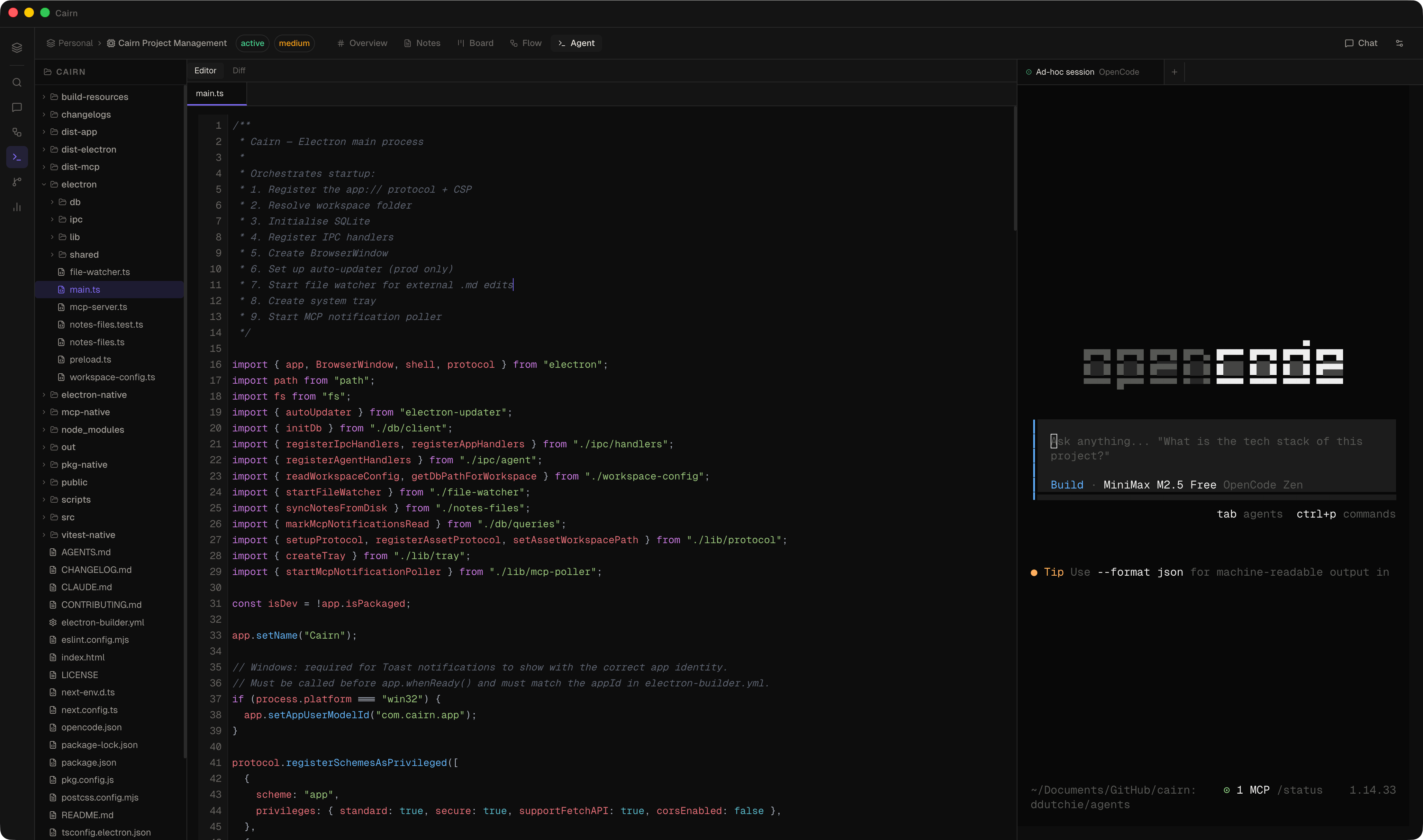Click the file icon of opencode.json
Viewport: 1423px width, 840px height.
pos(53,727)
